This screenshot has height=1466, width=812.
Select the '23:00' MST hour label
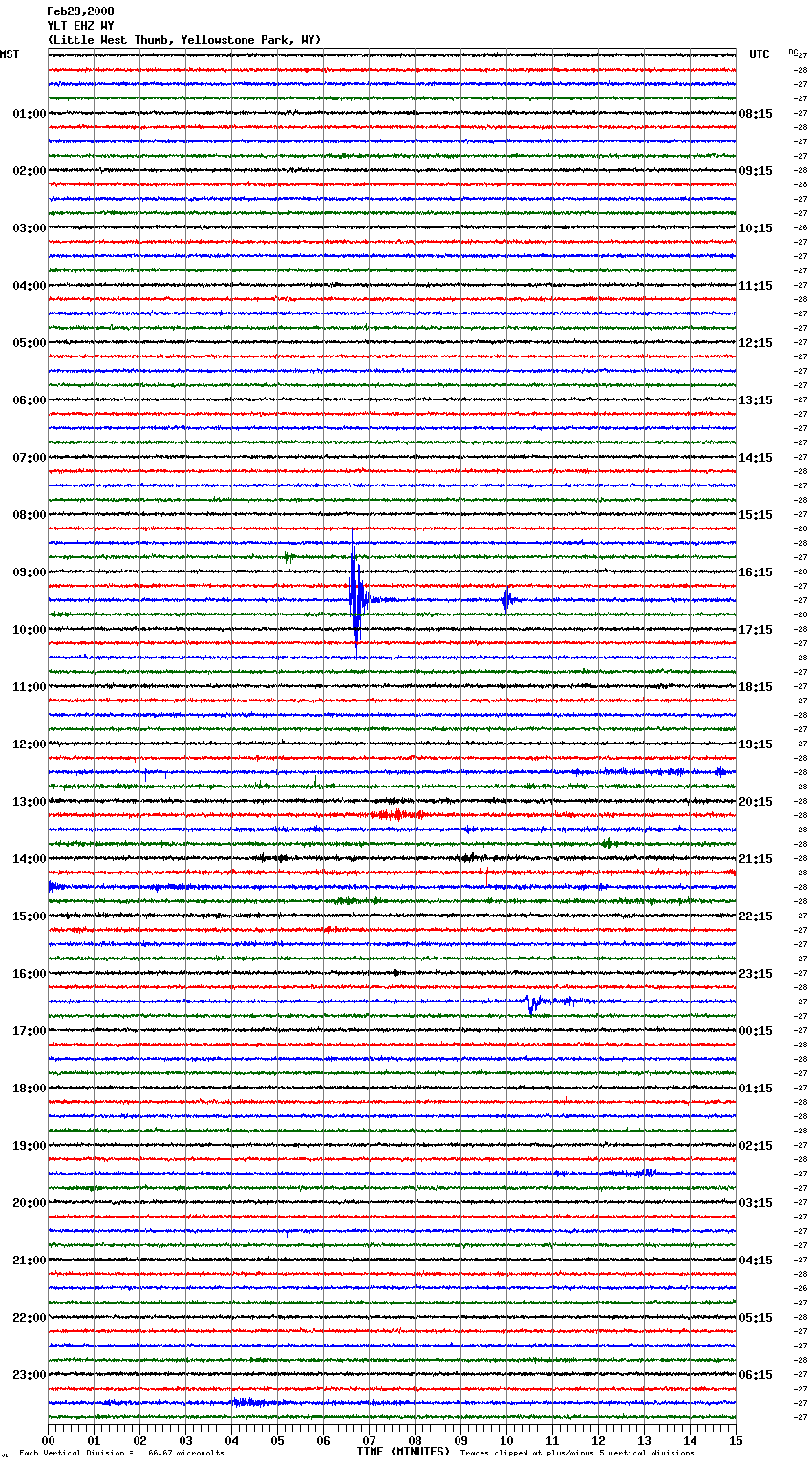point(30,1375)
